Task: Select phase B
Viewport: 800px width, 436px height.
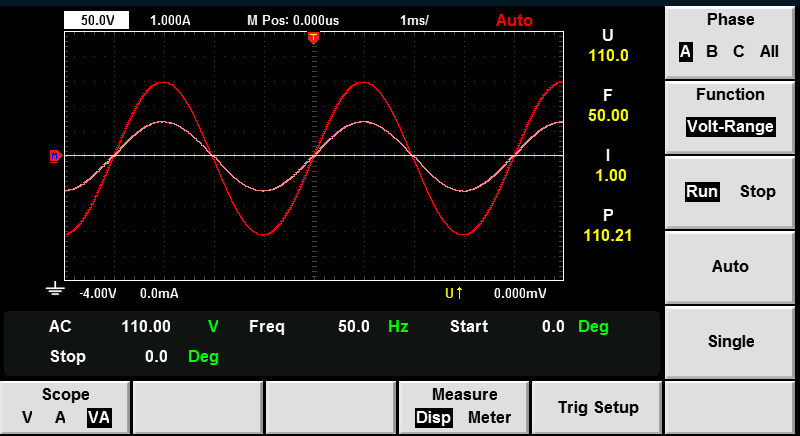Action: pos(712,52)
